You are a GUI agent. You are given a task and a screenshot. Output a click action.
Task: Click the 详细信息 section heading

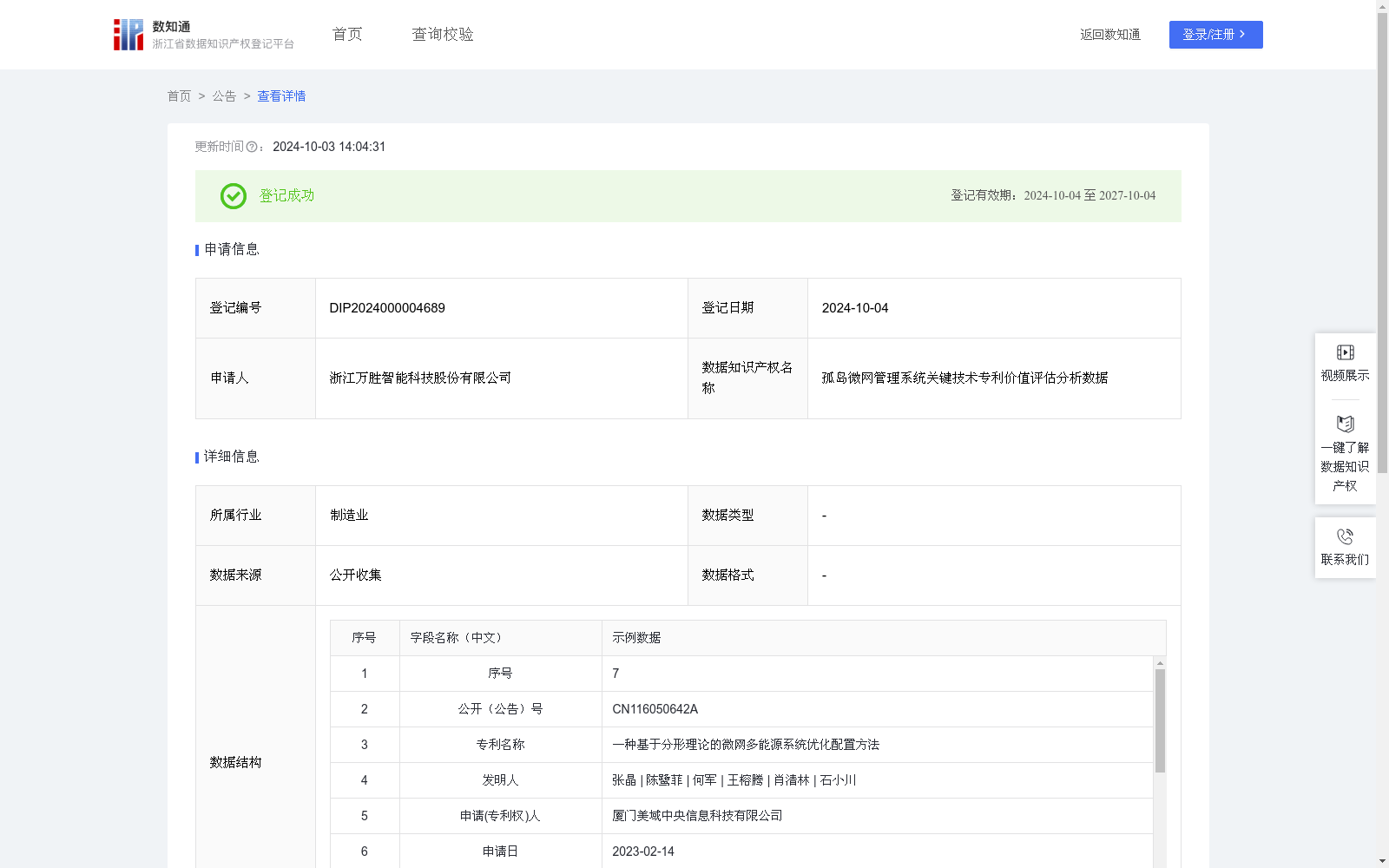[231, 457]
